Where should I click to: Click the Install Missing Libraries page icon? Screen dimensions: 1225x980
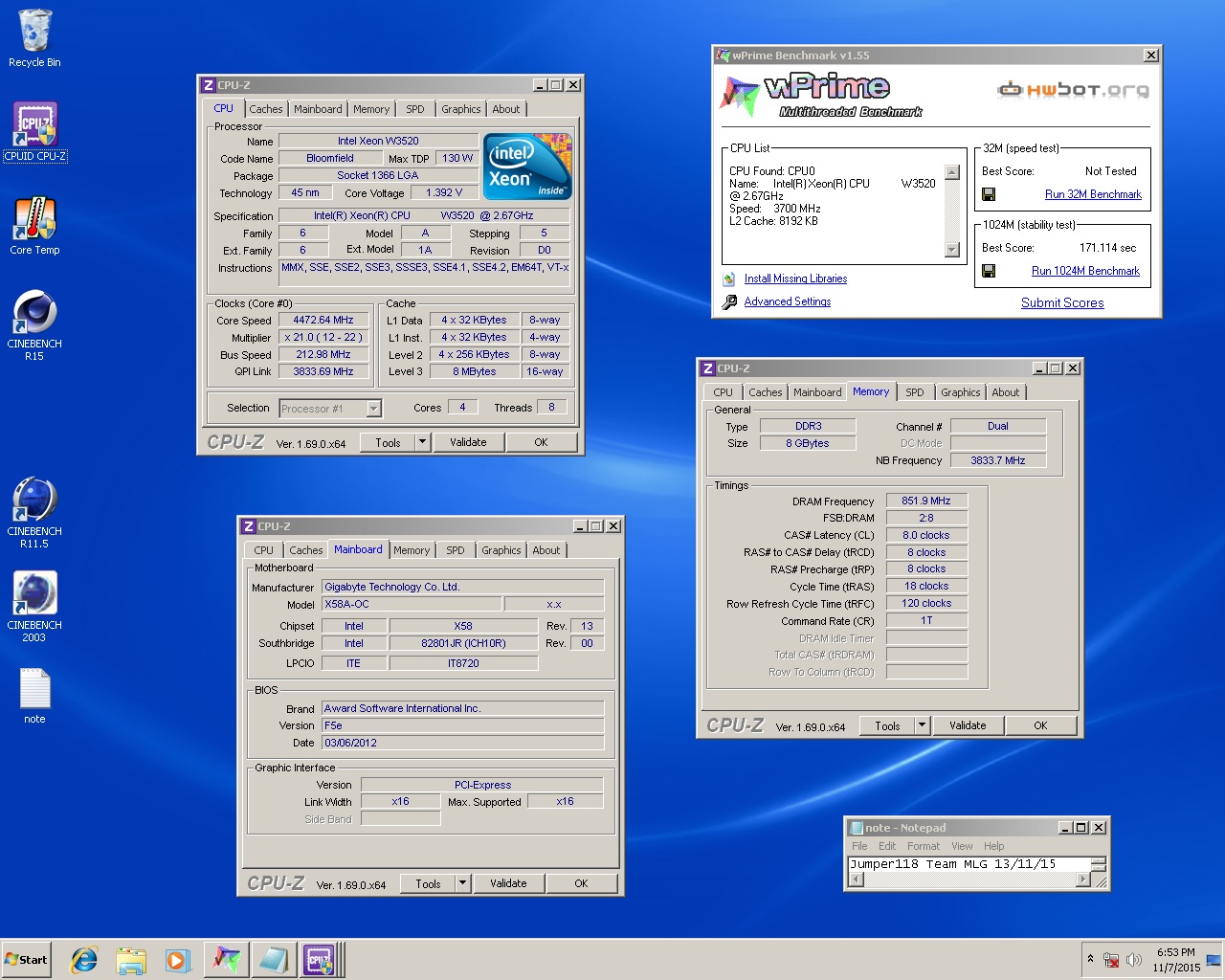729,279
